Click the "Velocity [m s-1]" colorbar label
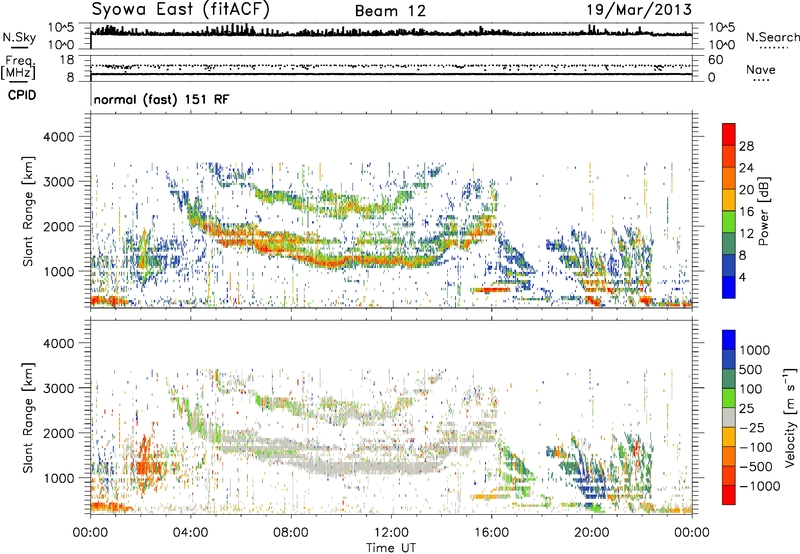800x554 pixels. [x=790, y=417]
